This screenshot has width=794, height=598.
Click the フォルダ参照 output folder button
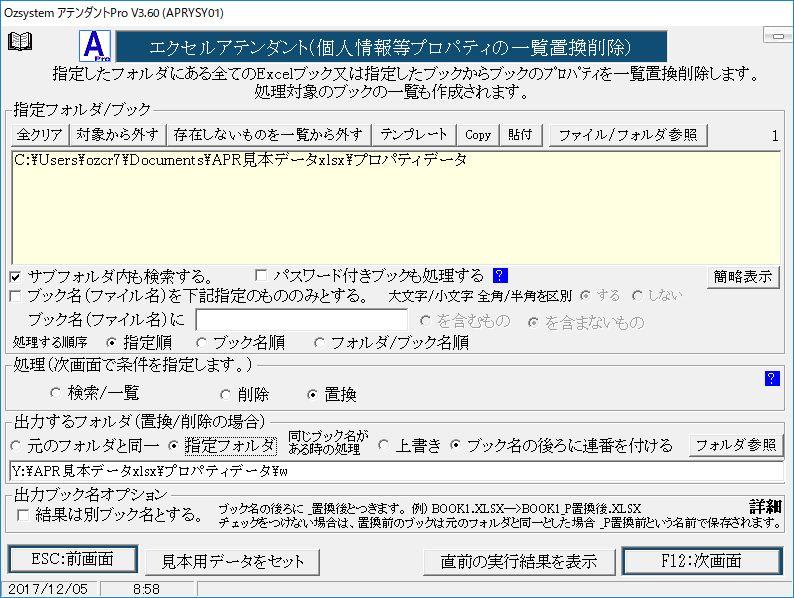click(x=736, y=445)
